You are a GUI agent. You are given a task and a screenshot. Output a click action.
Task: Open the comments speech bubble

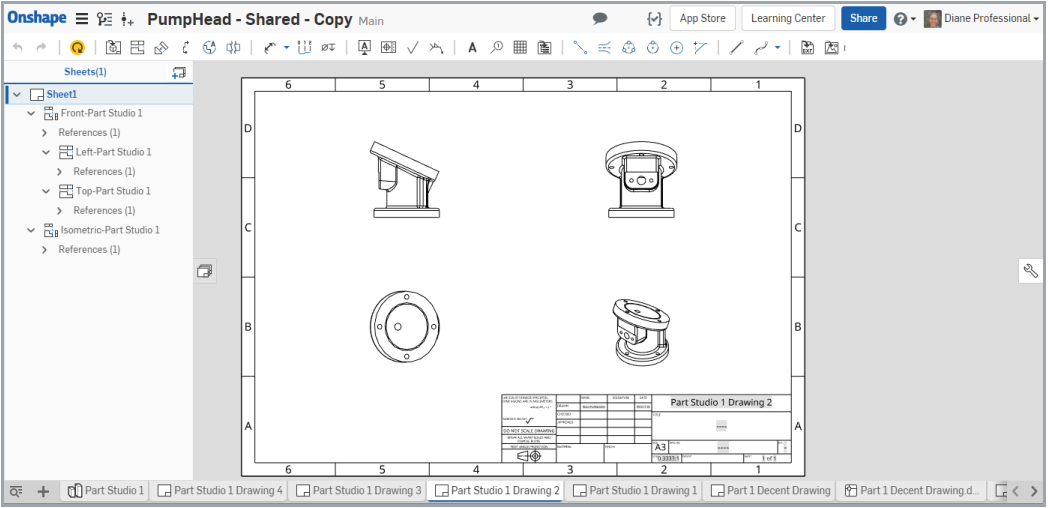point(600,18)
